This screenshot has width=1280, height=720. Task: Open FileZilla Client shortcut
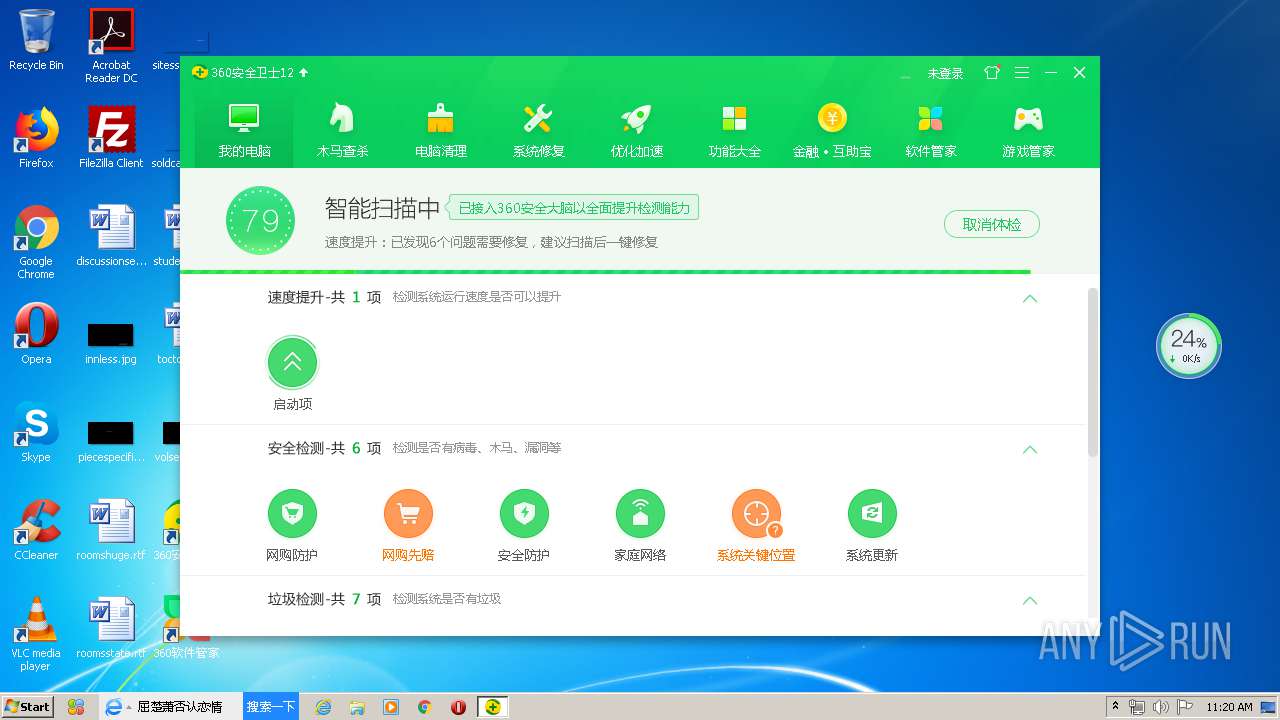tap(112, 137)
